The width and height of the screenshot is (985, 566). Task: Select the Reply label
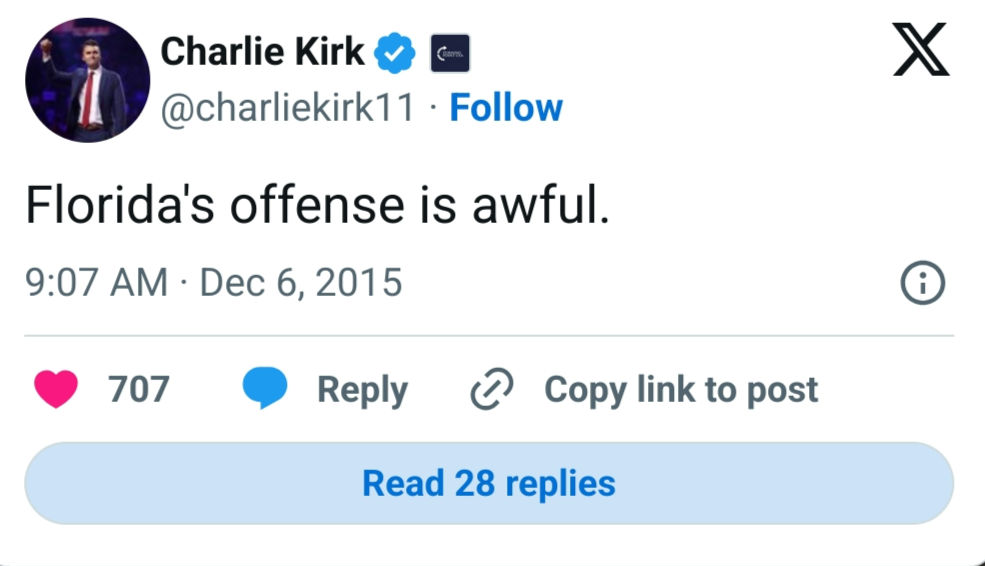tap(362, 390)
